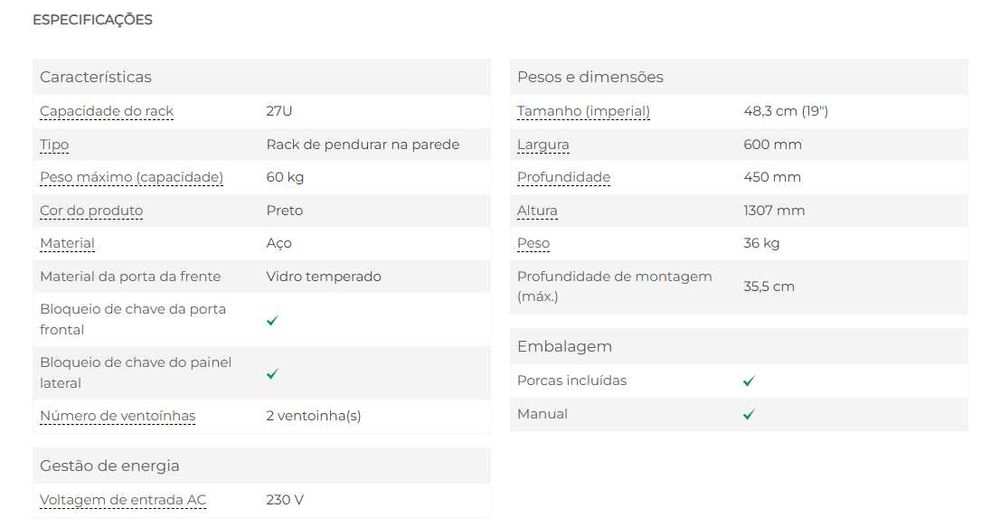Click the Embalagem section header

[564, 346]
